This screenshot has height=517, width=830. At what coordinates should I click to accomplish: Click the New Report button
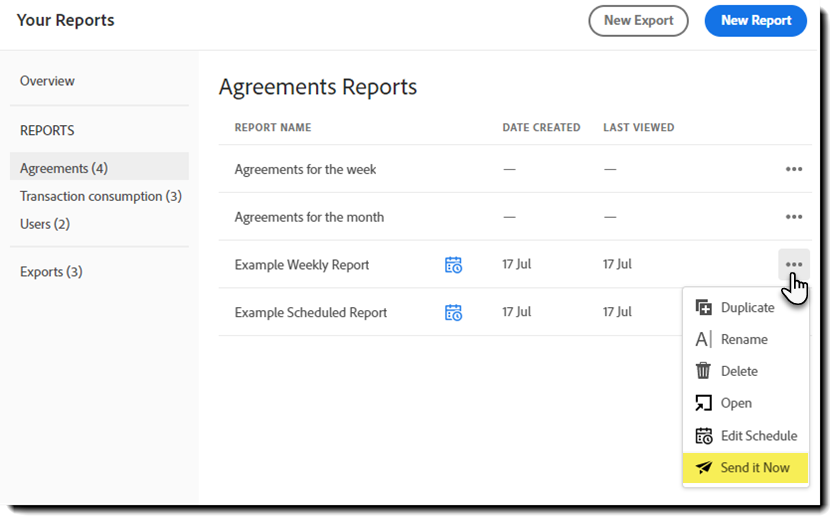tap(755, 20)
